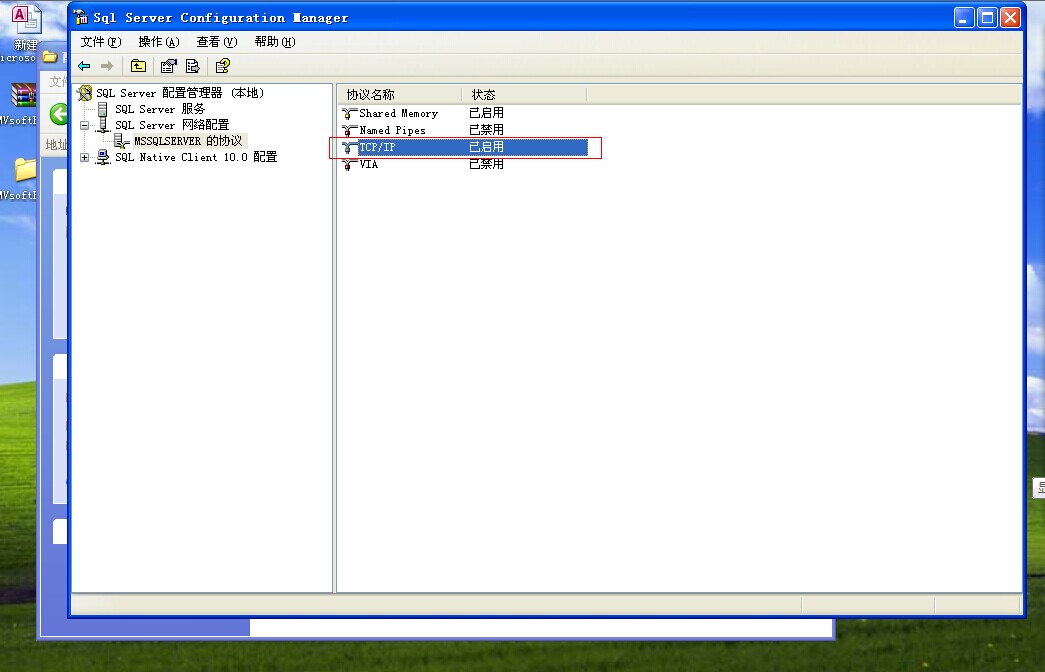Click the VIA protocol icon
1045x672 pixels.
click(x=349, y=164)
